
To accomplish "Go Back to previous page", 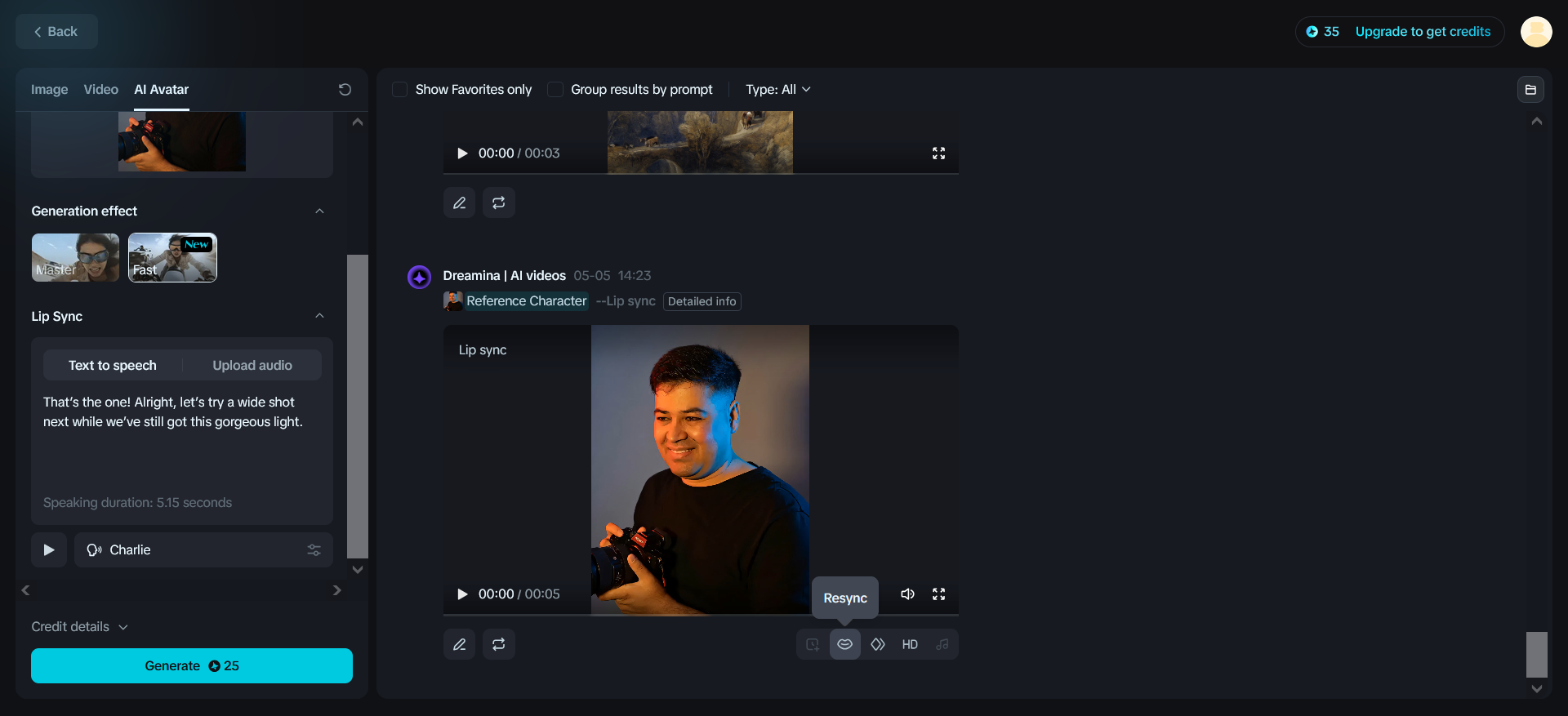I will [x=56, y=32].
